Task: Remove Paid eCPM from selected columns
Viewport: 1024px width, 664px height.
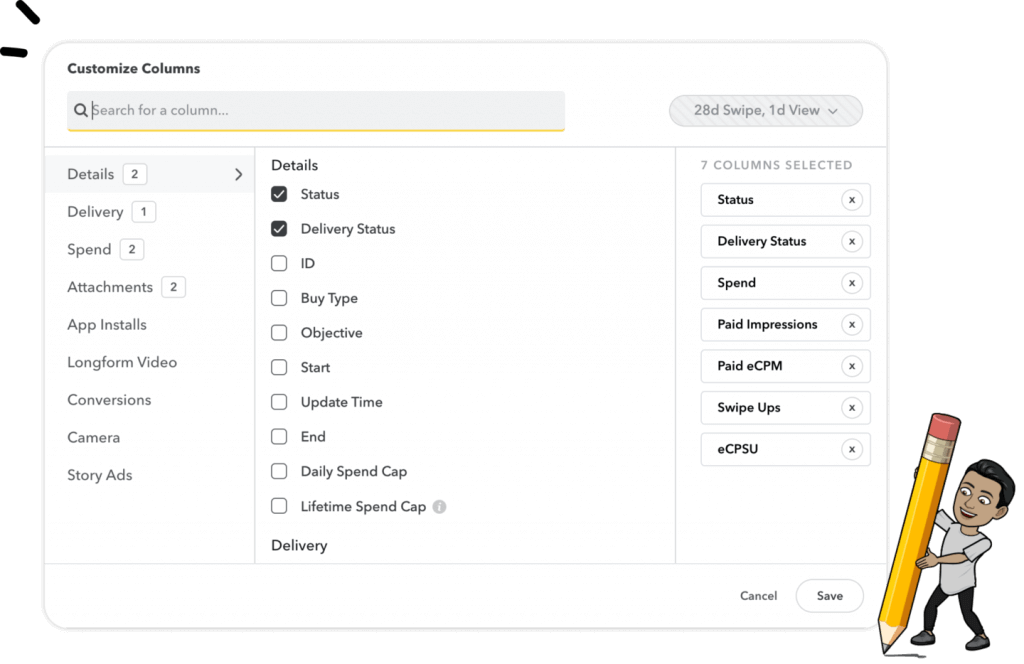Action: 852,366
